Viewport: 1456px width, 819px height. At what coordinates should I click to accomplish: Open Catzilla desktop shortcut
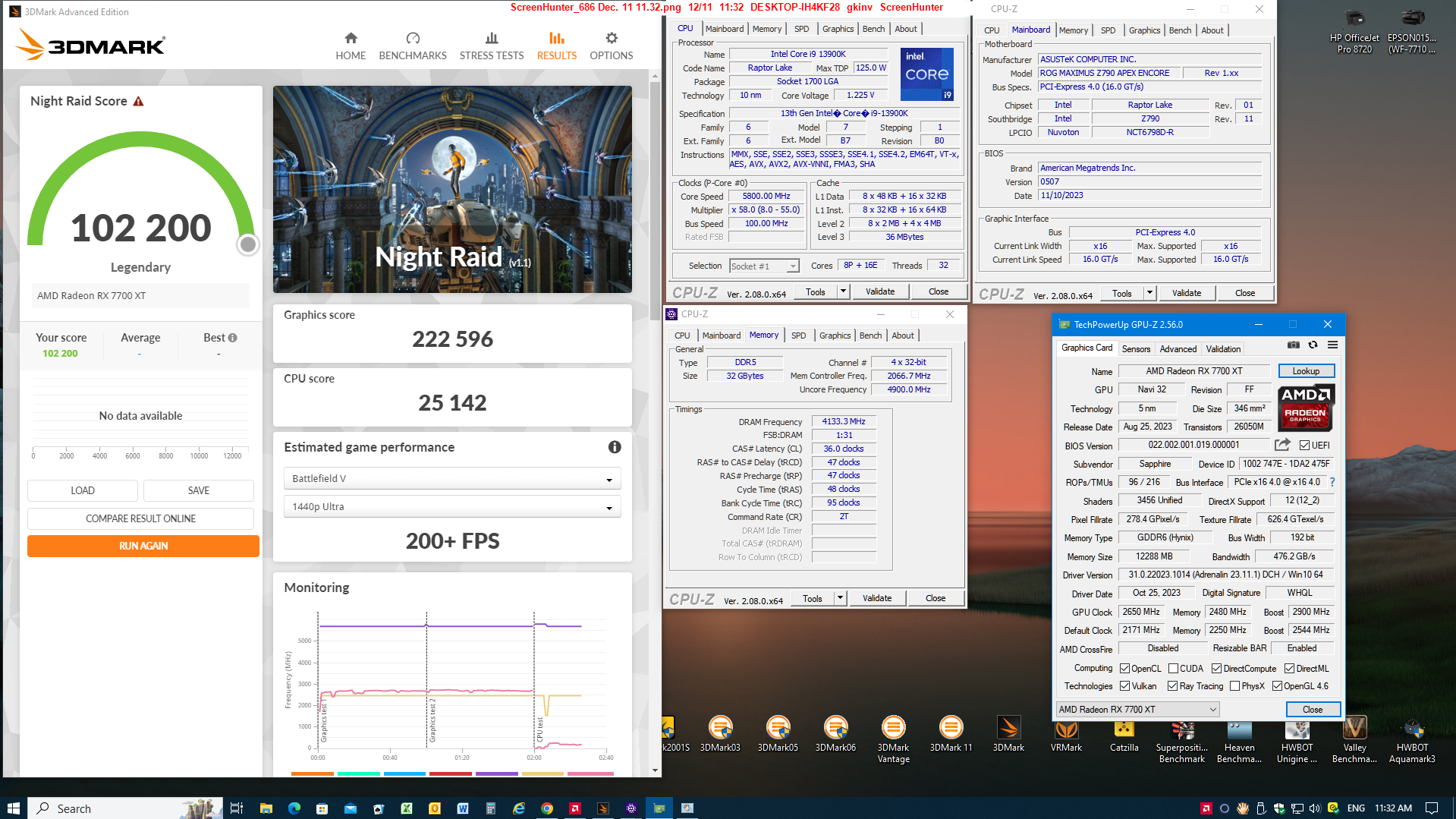click(x=1124, y=734)
